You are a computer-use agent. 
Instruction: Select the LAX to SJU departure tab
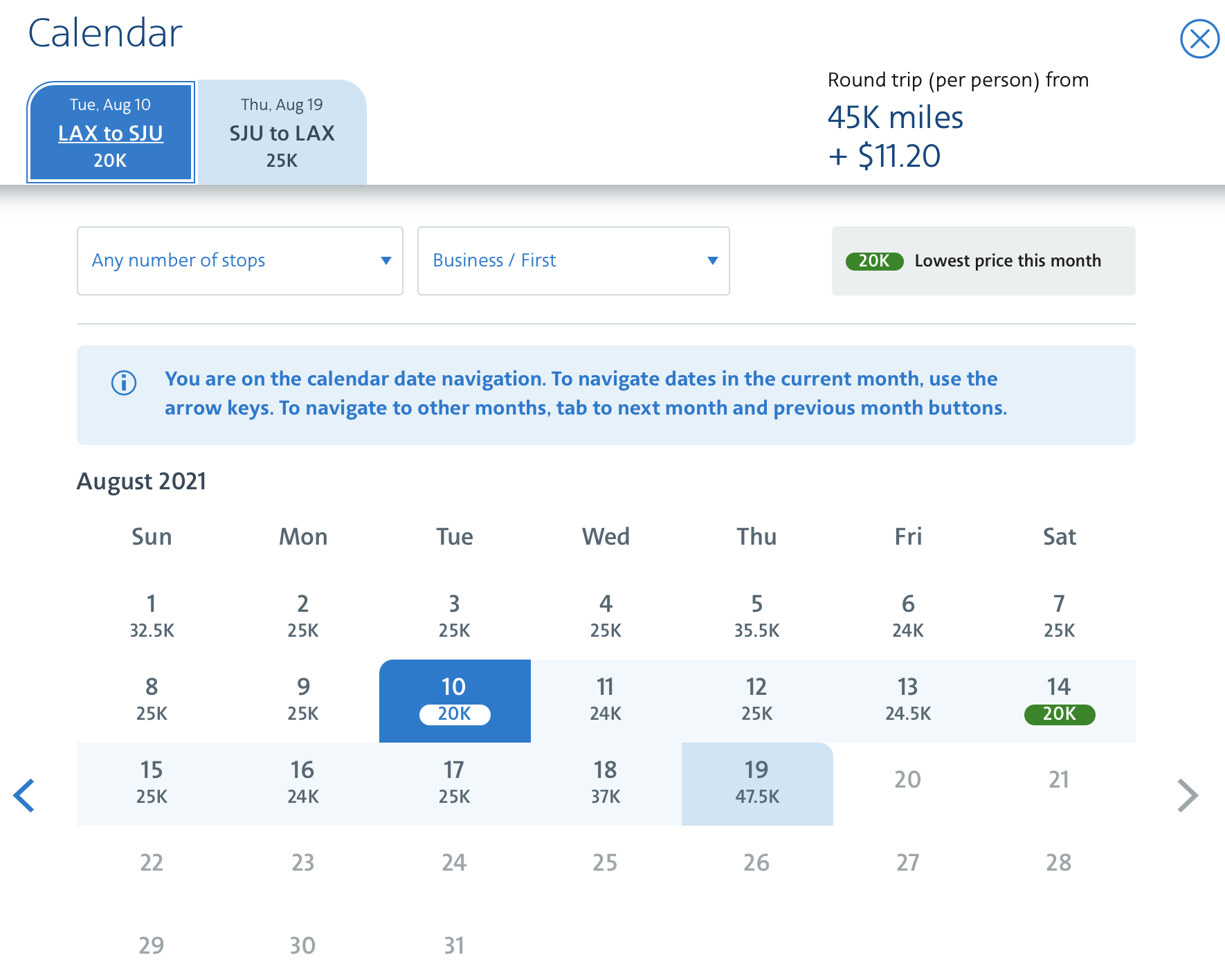click(x=110, y=132)
